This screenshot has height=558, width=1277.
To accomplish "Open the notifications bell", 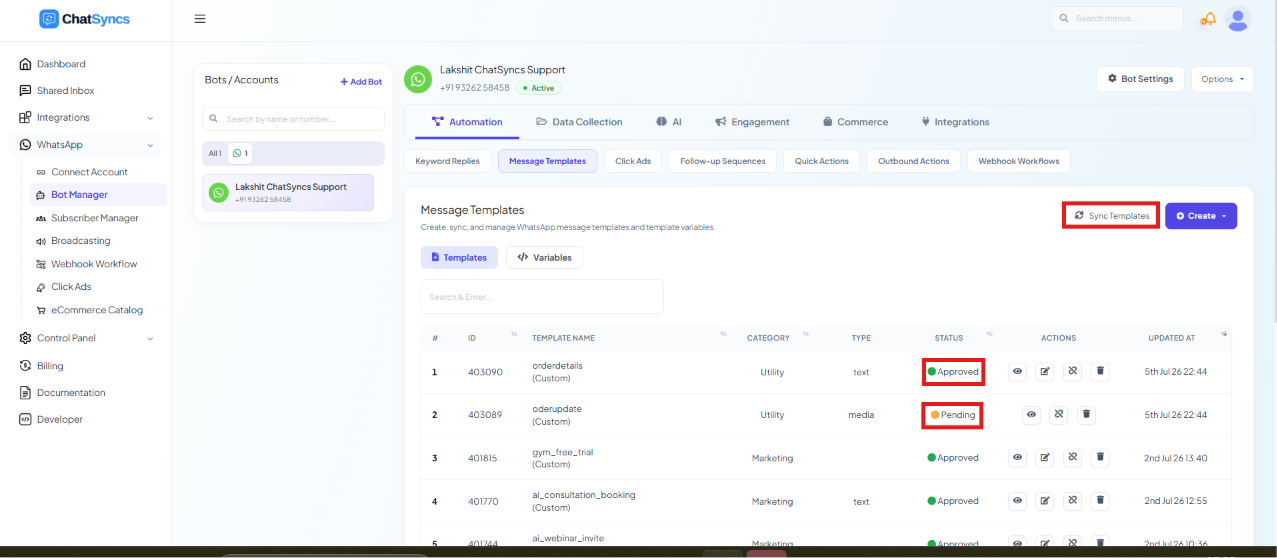I will point(1209,19).
